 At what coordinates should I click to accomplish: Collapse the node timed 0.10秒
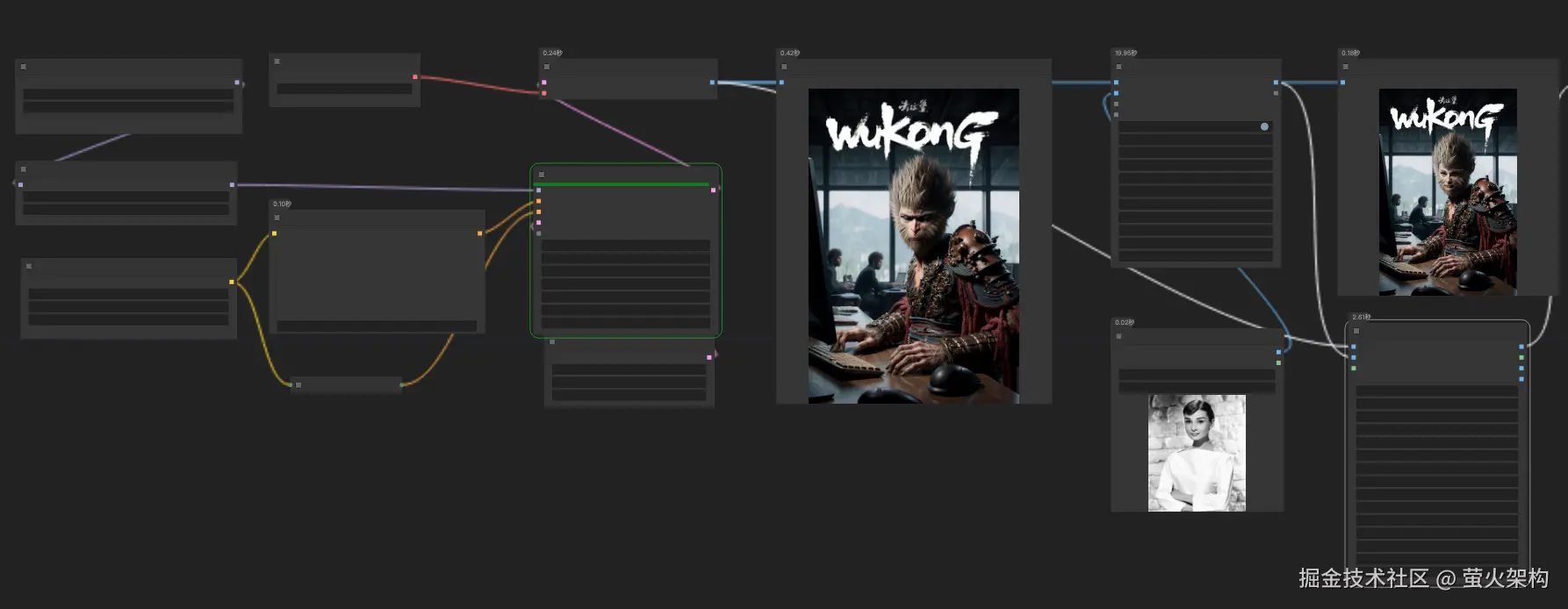pyautogui.click(x=277, y=218)
